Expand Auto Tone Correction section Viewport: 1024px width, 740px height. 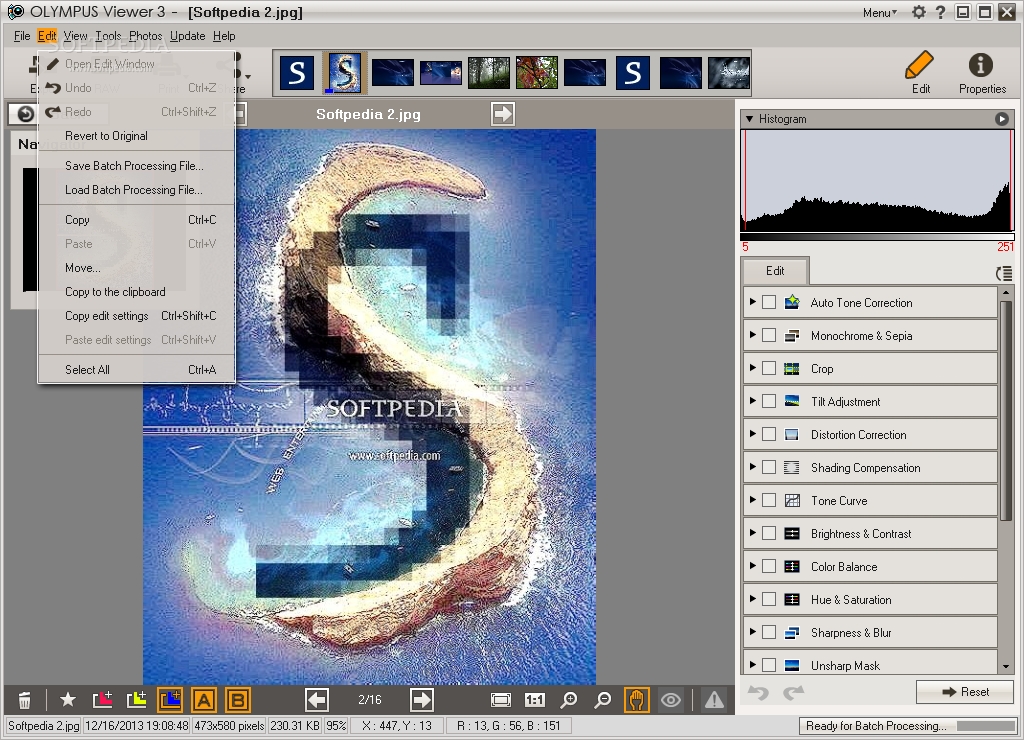click(x=752, y=302)
